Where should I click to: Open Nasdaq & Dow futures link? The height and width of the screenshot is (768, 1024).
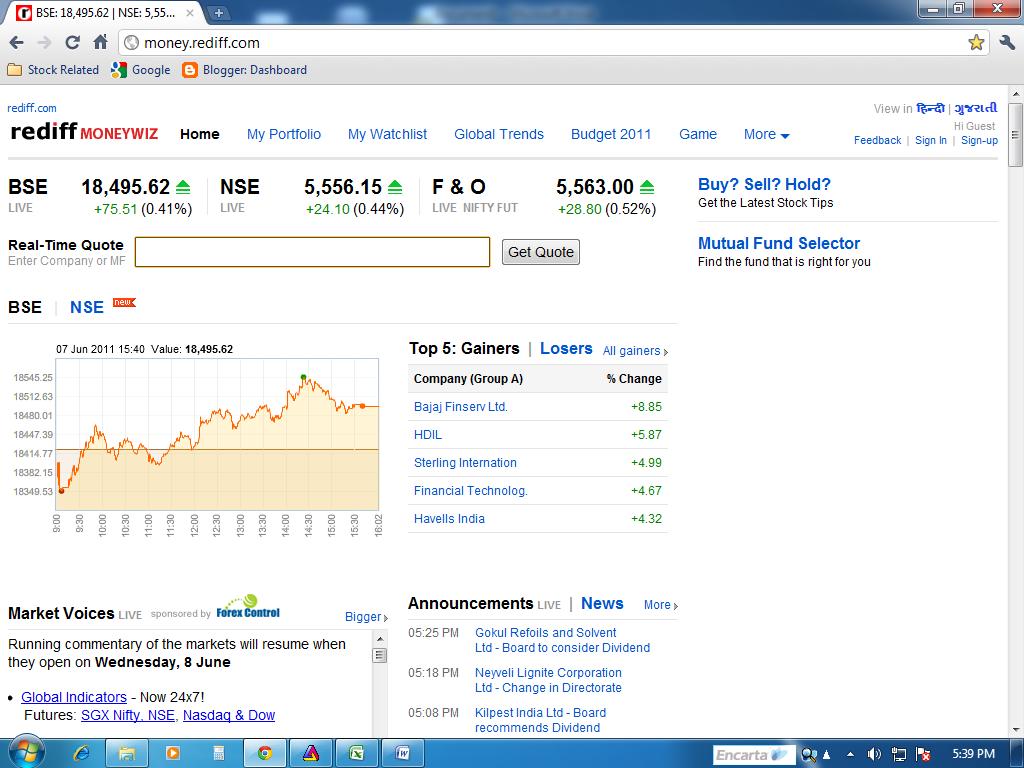tap(229, 715)
